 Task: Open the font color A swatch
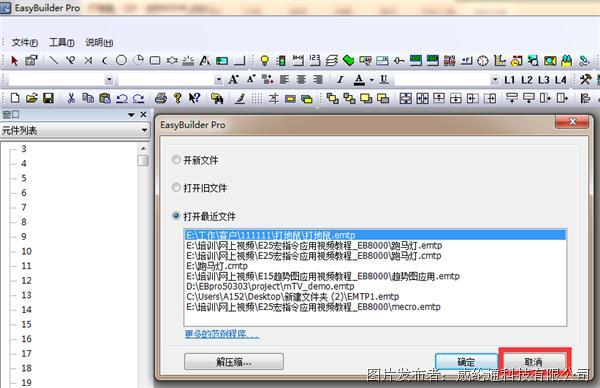click(359, 80)
